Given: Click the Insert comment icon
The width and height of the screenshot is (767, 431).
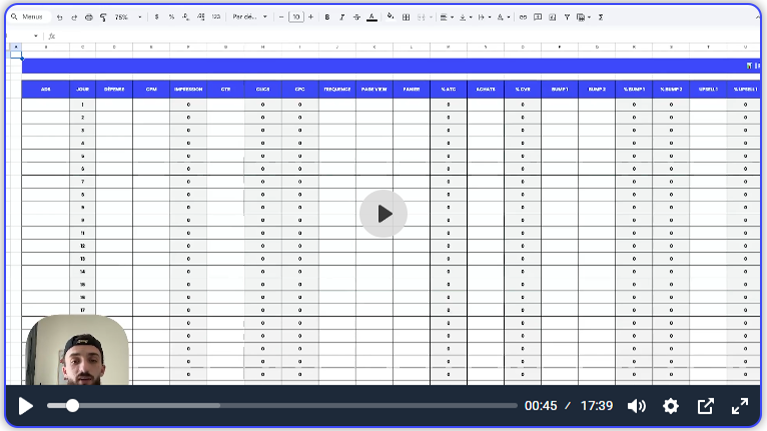Looking at the screenshot, I should pos(538,17).
